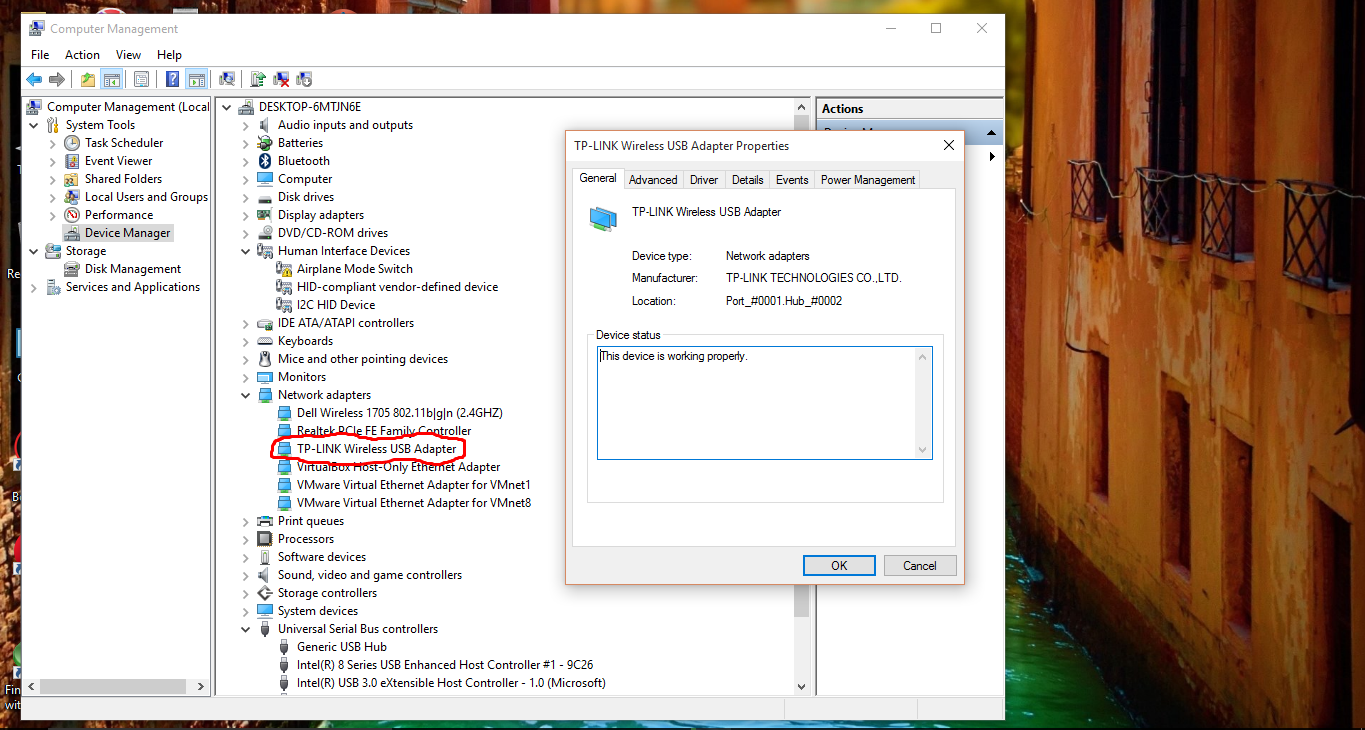Select VMware Virtual Ethernet Adapter for VMnet8
The image size is (1365, 730).
(413, 503)
